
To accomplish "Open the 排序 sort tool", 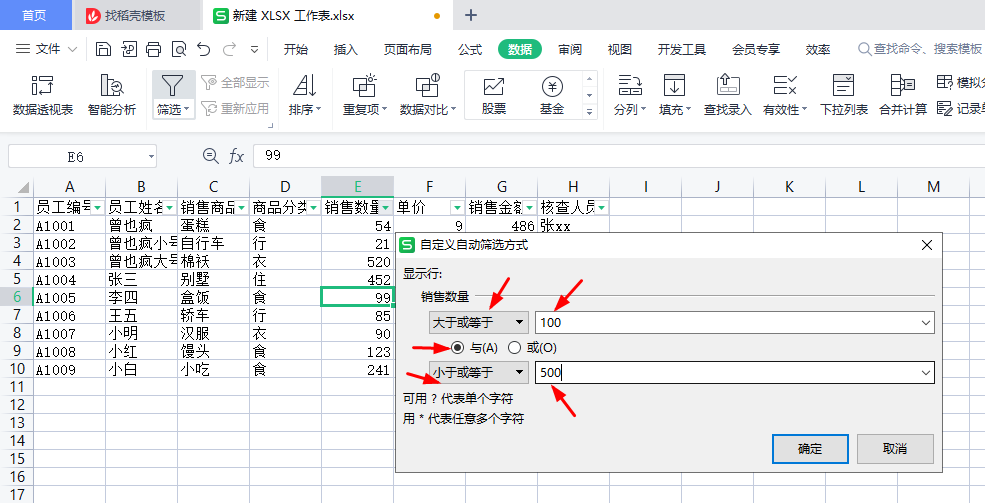I will pyautogui.click(x=305, y=95).
